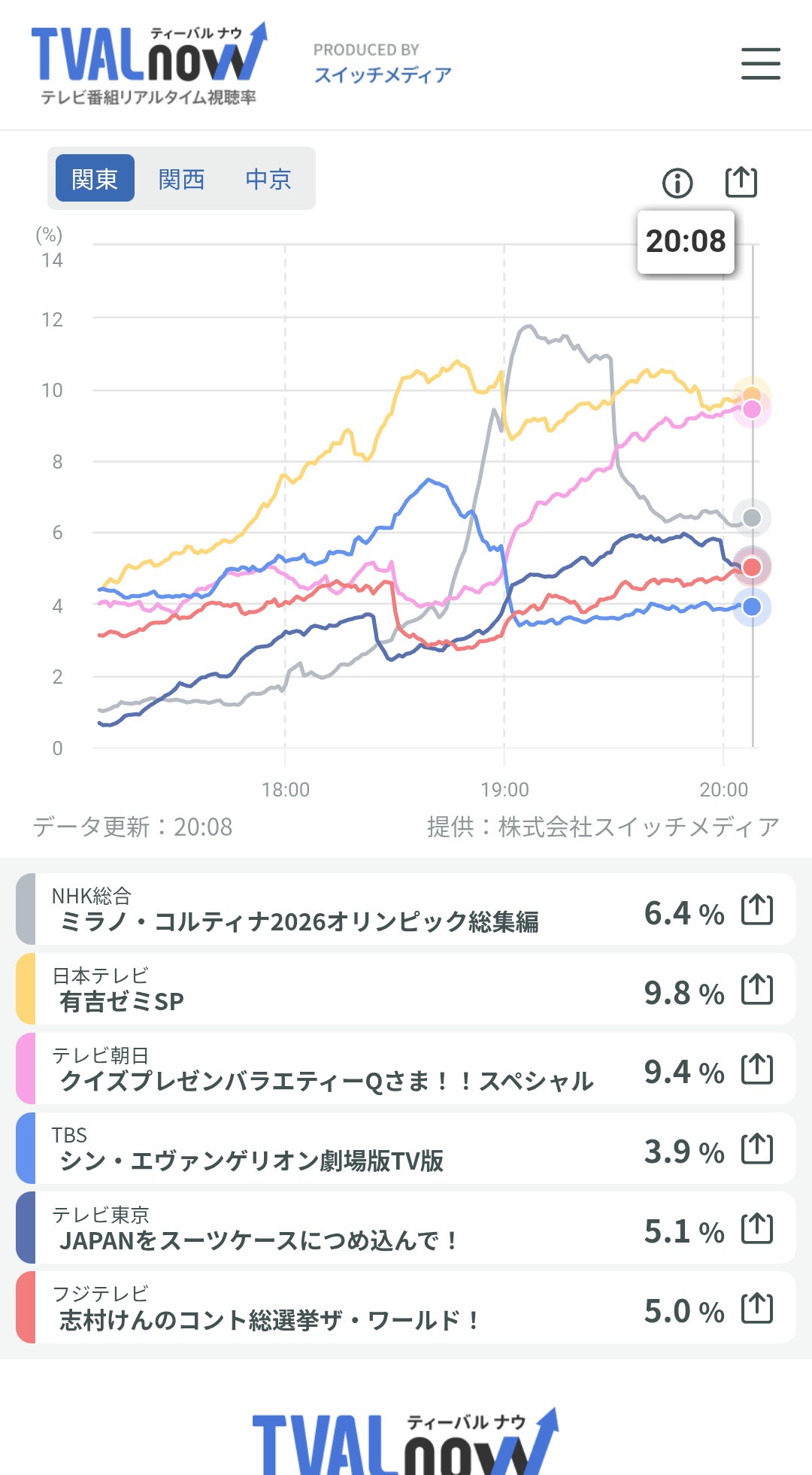Image resolution: width=812 pixels, height=1475 pixels.
Task: Share the フジテレビ program rating
Action: pos(756,1309)
